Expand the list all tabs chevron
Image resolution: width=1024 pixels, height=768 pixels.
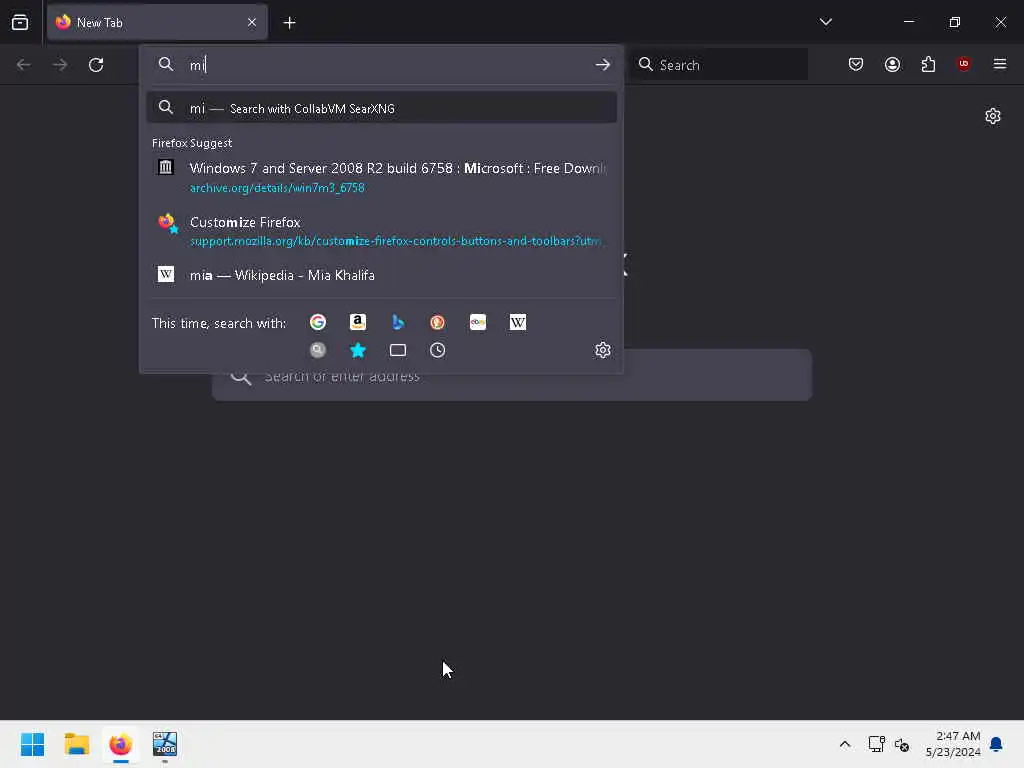point(825,22)
